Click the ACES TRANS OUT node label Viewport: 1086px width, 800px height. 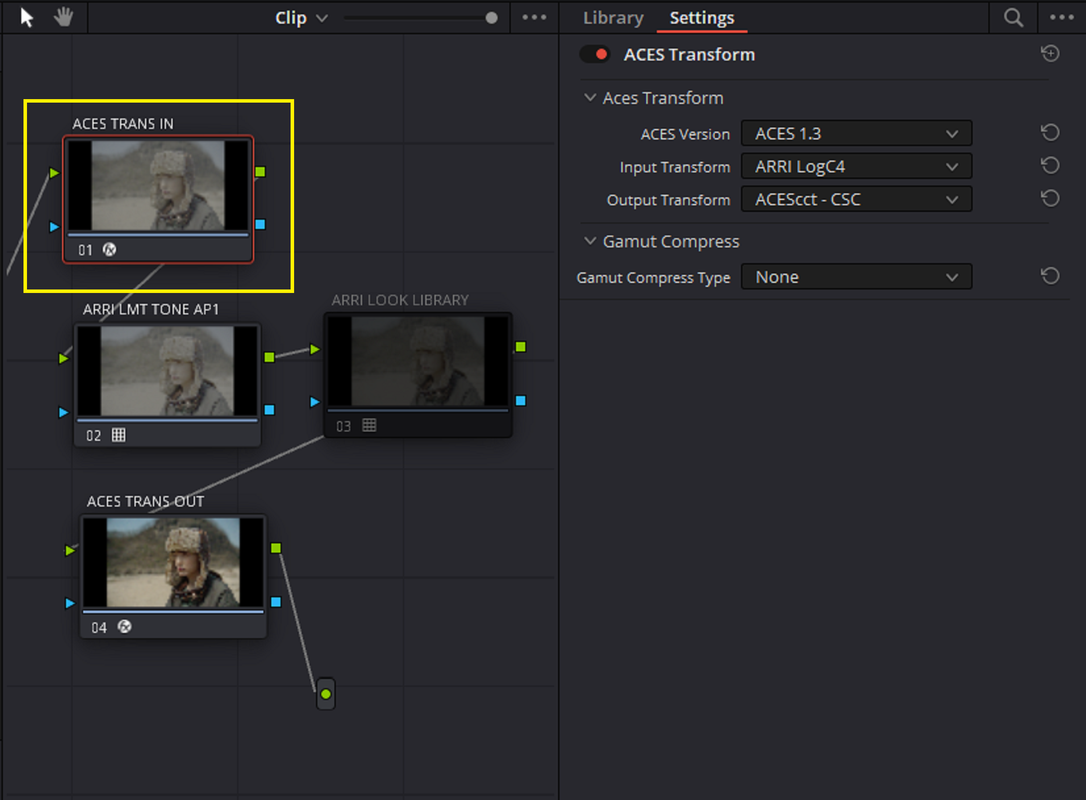point(145,501)
